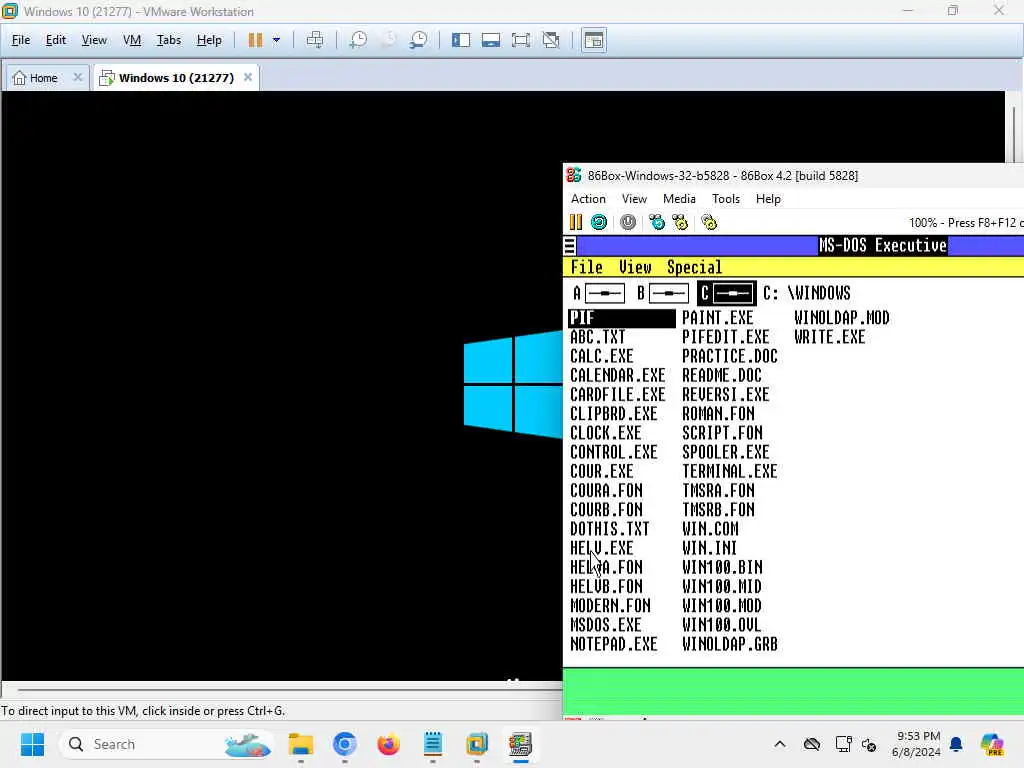
Task: Open MS-DOS Executive View menu
Action: 635,267
